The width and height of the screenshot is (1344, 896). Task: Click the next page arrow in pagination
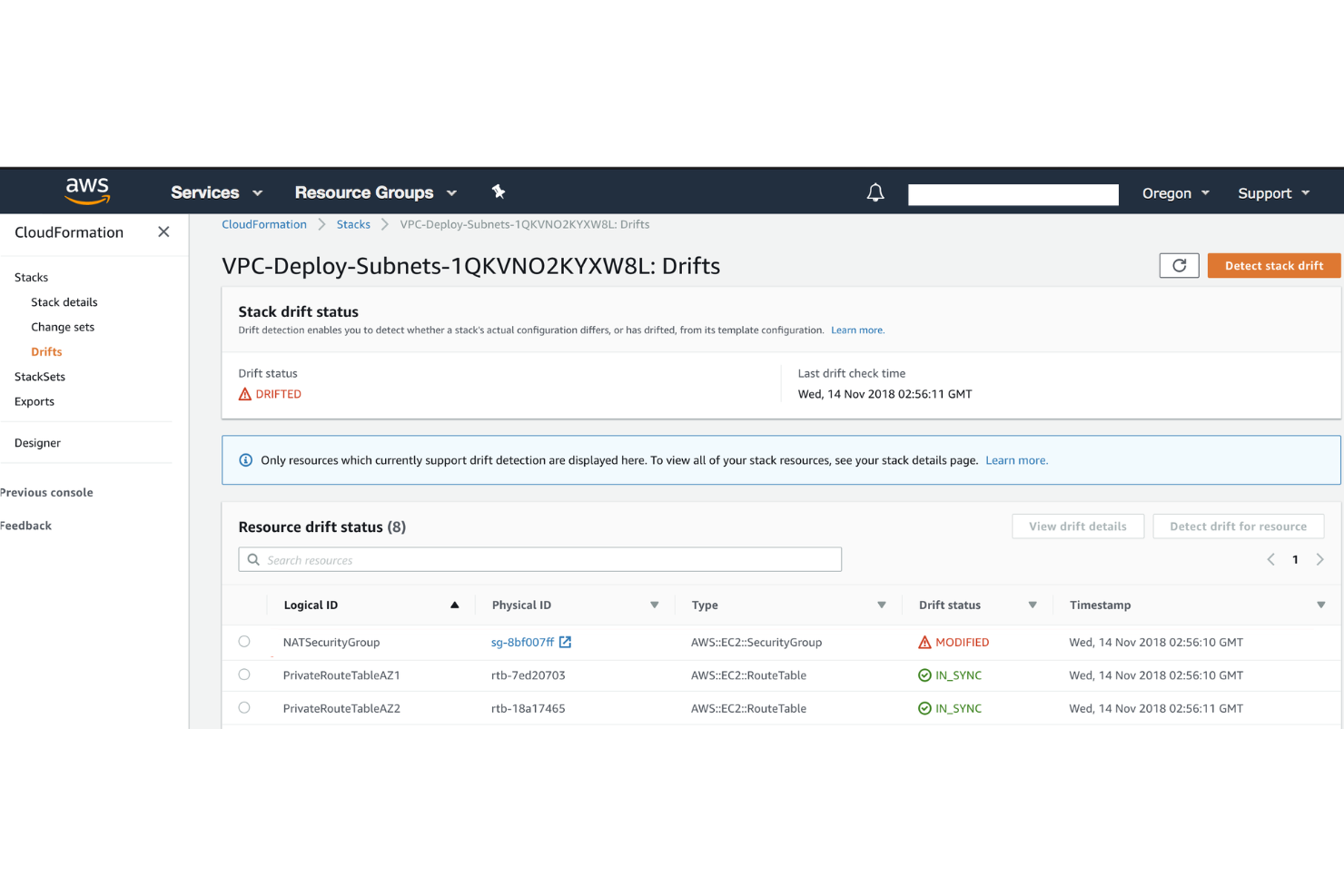click(x=1320, y=559)
